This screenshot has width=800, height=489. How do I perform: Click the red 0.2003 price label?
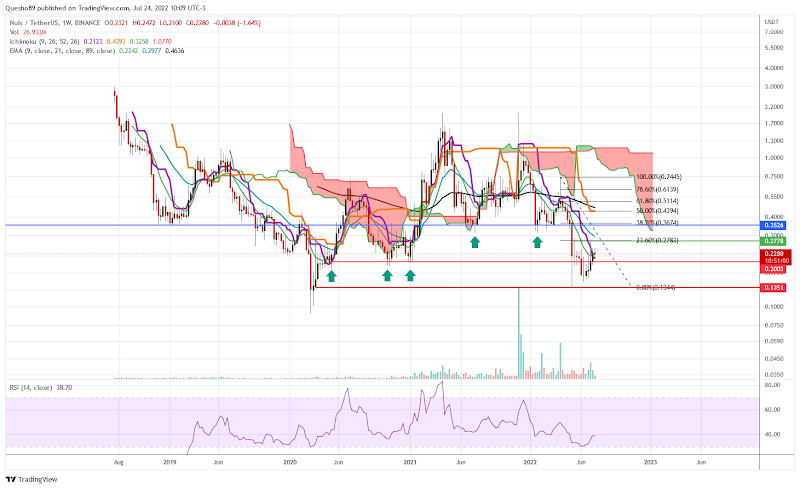pos(773,268)
